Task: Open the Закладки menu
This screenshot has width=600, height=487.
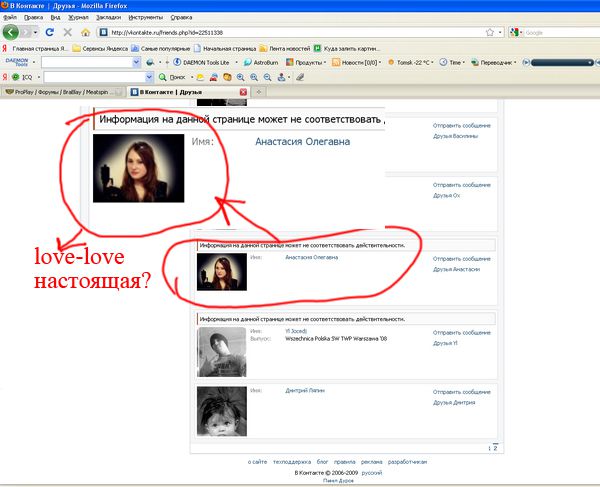Action: [108, 17]
